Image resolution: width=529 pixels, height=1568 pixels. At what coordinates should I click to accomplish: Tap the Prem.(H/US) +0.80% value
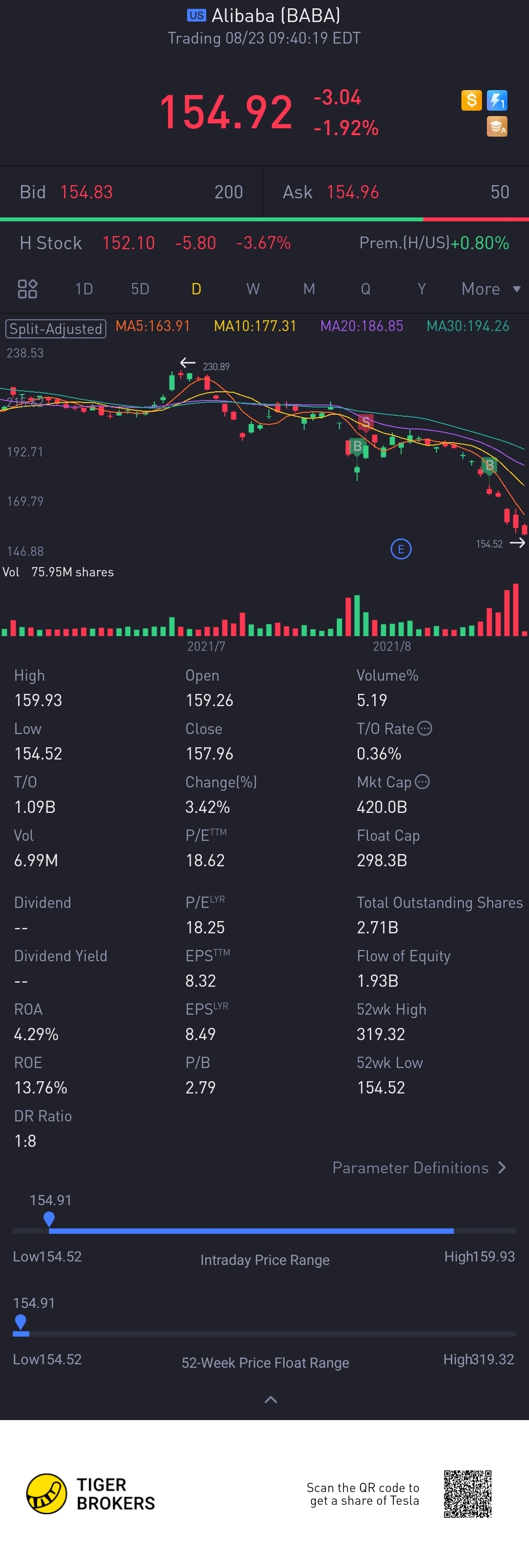tap(479, 243)
